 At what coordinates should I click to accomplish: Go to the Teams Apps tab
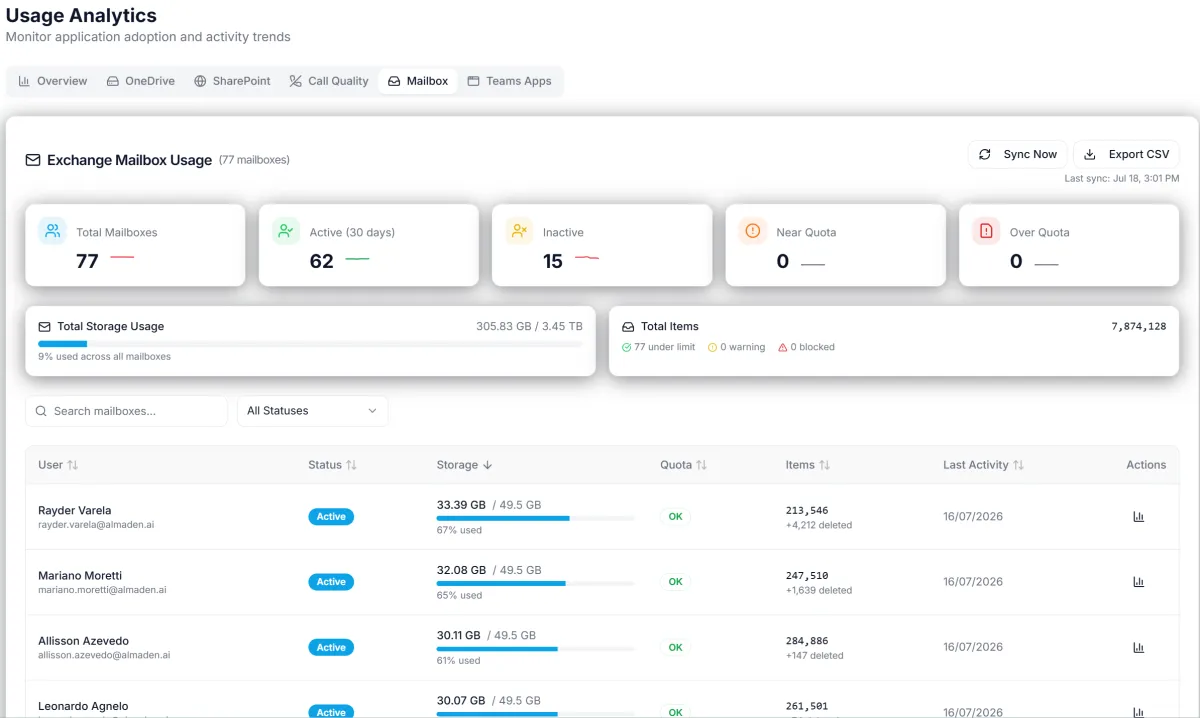click(x=510, y=81)
